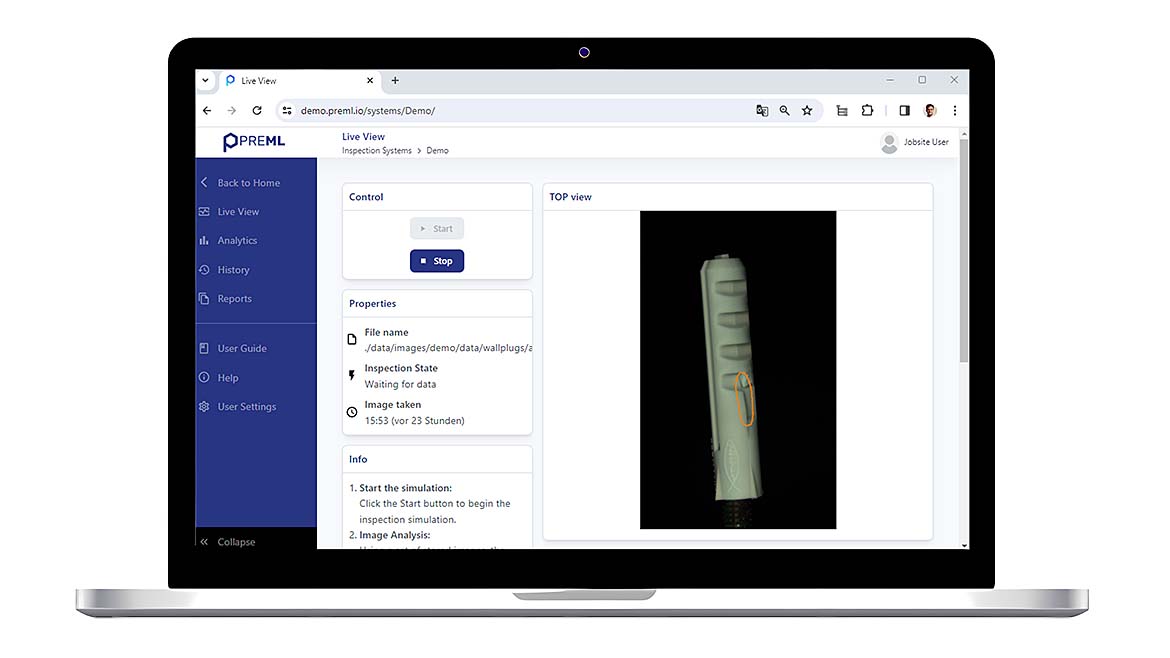This screenshot has height=658, width=1170.
Task: Click the Image taken clock icon
Action: (x=352, y=412)
